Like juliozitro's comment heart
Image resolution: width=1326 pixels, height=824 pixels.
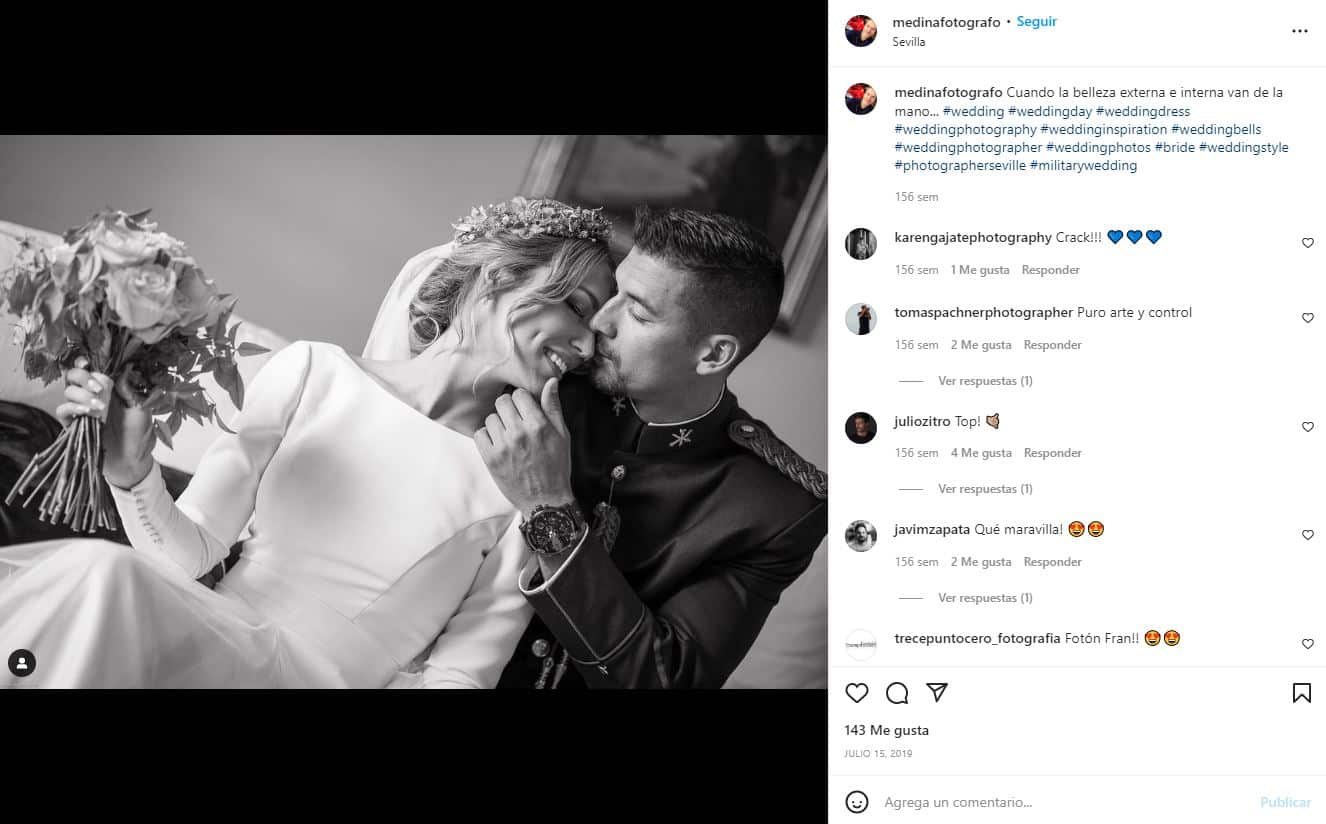1307,427
